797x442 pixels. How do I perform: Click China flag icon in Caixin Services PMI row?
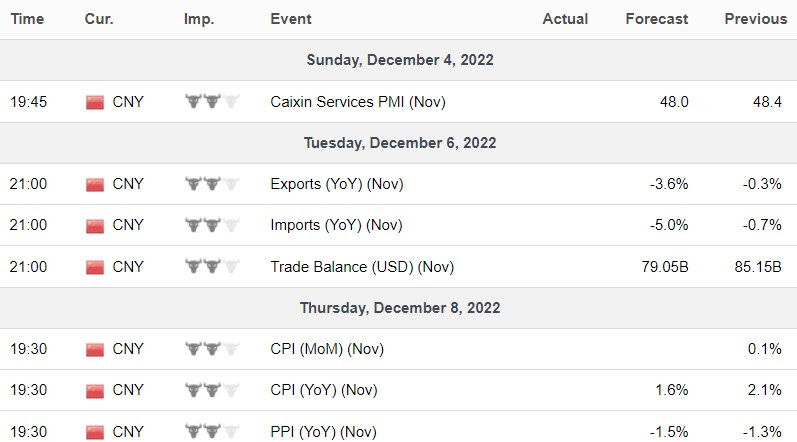coord(95,101)
